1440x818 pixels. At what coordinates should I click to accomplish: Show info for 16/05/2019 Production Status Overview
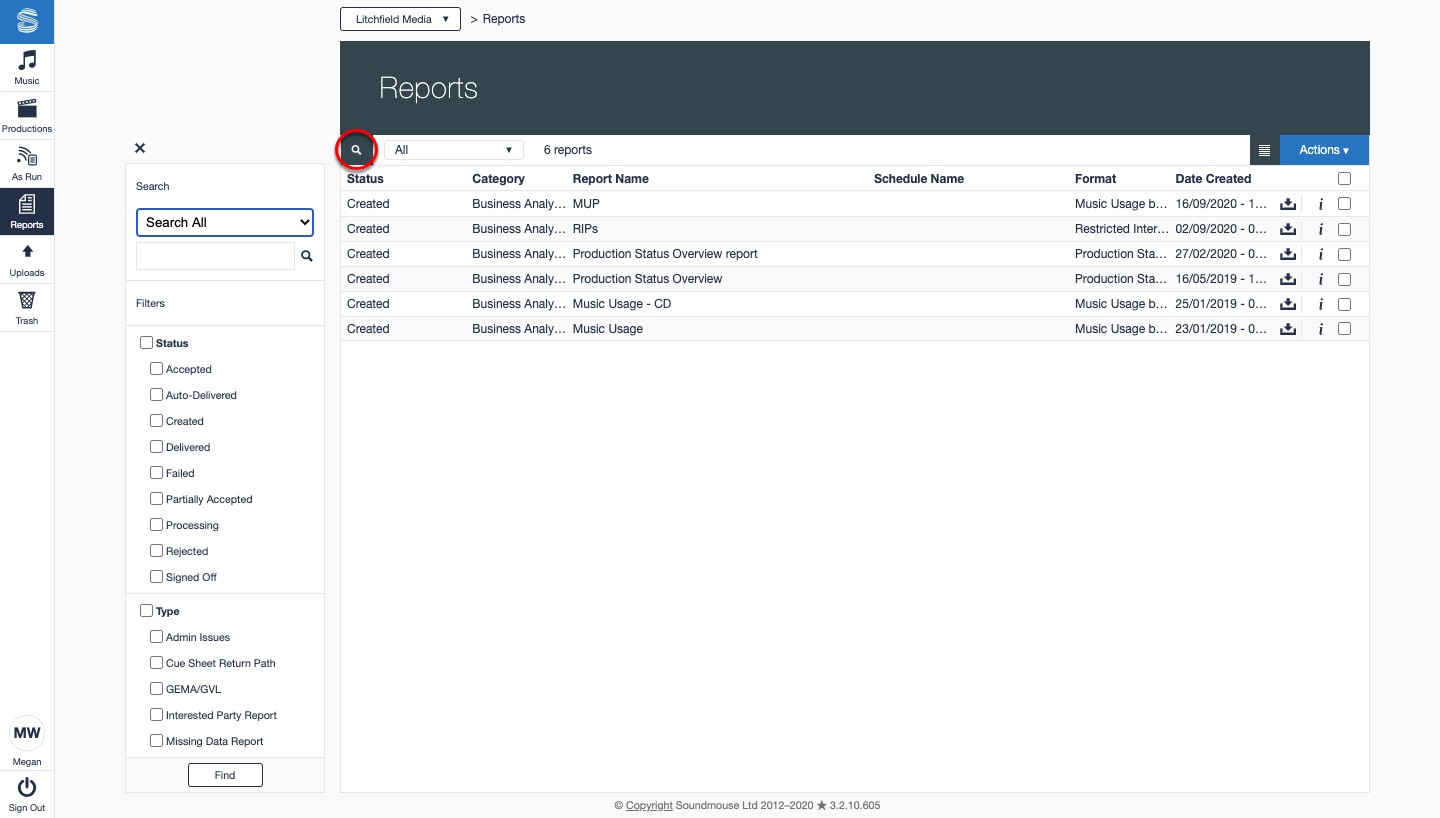pyautogui.click(x=1321, y=279)
